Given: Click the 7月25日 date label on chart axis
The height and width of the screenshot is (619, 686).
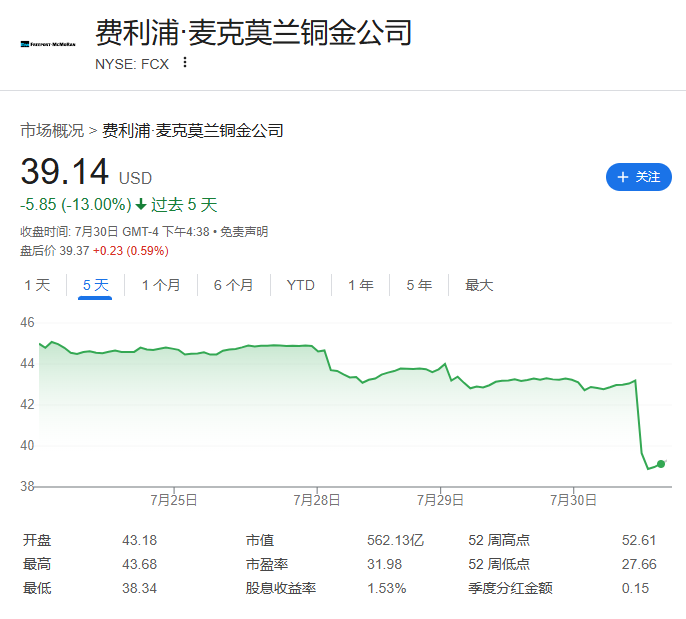Looking at the screenshot, I should [x=174, y=500].
